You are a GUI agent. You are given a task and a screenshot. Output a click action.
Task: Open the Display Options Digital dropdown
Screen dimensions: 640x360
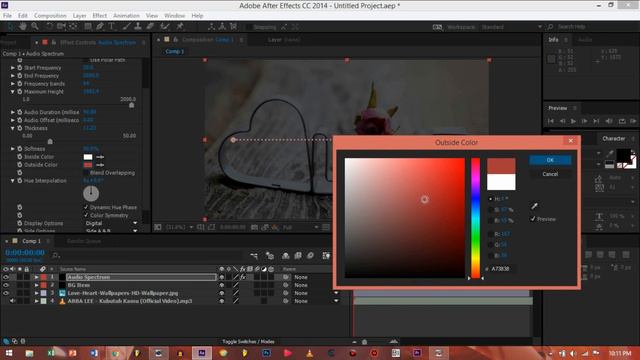pyautogui.click(x=111, y=223)
